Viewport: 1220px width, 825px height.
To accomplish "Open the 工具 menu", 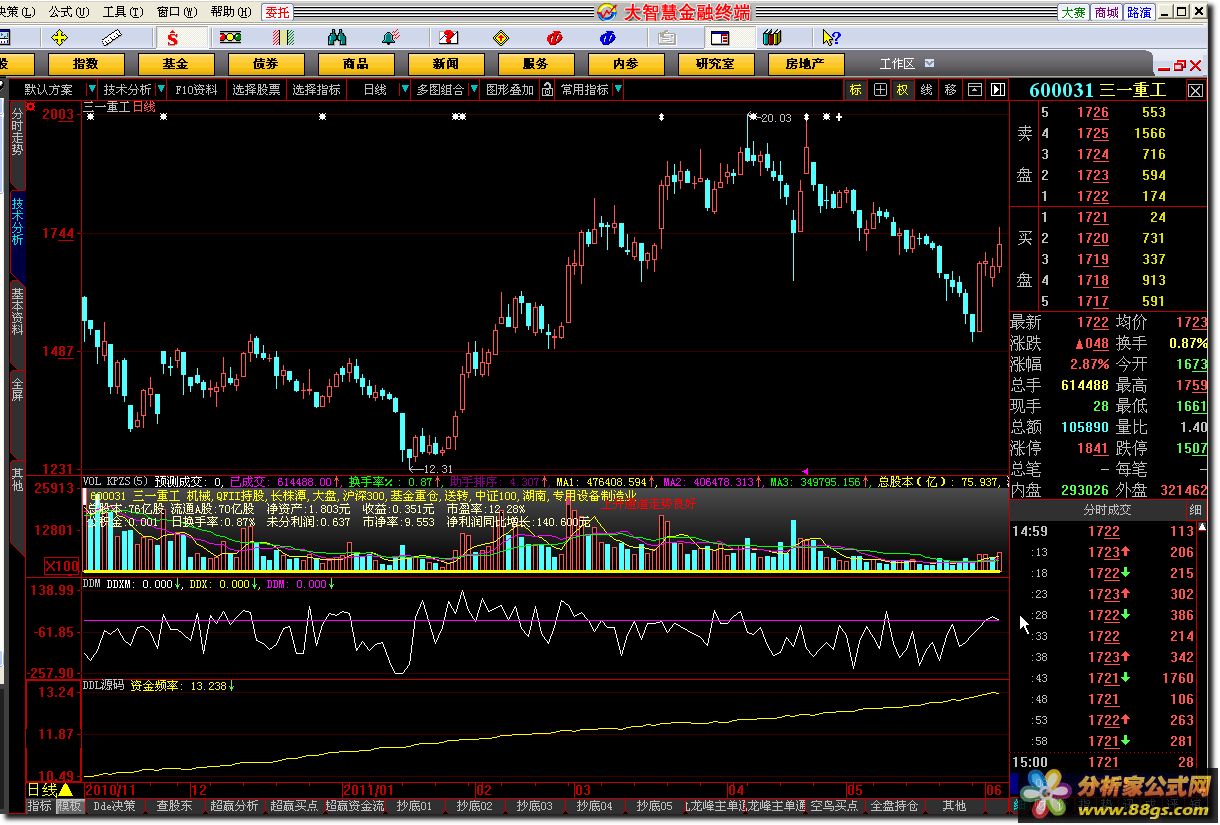I will tap(121, 12).
